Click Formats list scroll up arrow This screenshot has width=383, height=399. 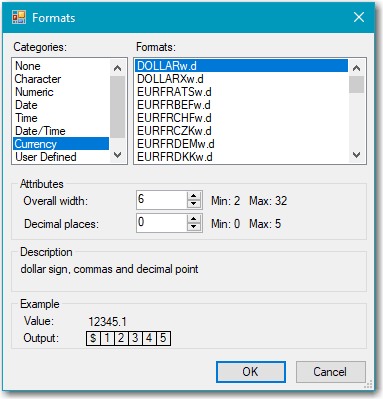pos(357,68)
